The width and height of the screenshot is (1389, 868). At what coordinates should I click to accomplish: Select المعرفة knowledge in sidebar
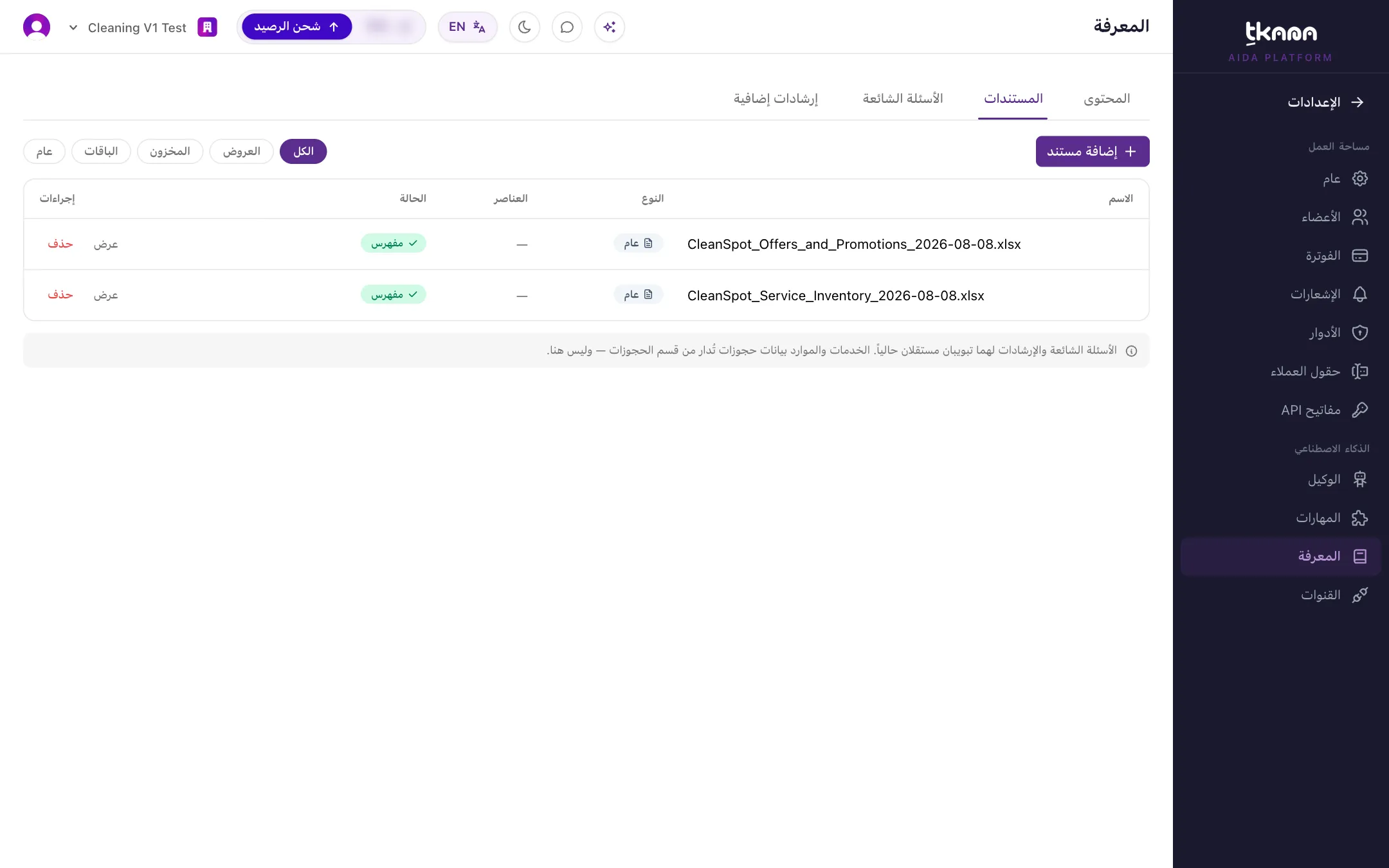click(1281, 557)
